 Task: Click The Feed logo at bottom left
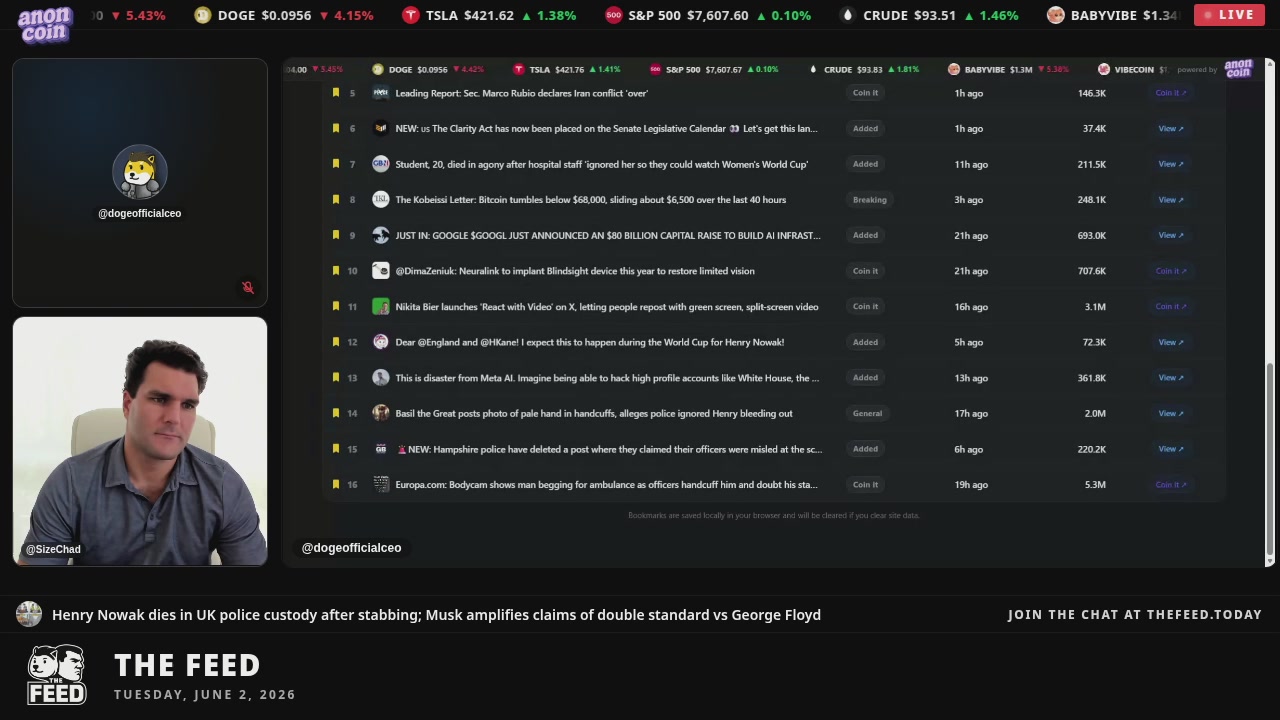(56, 676)
